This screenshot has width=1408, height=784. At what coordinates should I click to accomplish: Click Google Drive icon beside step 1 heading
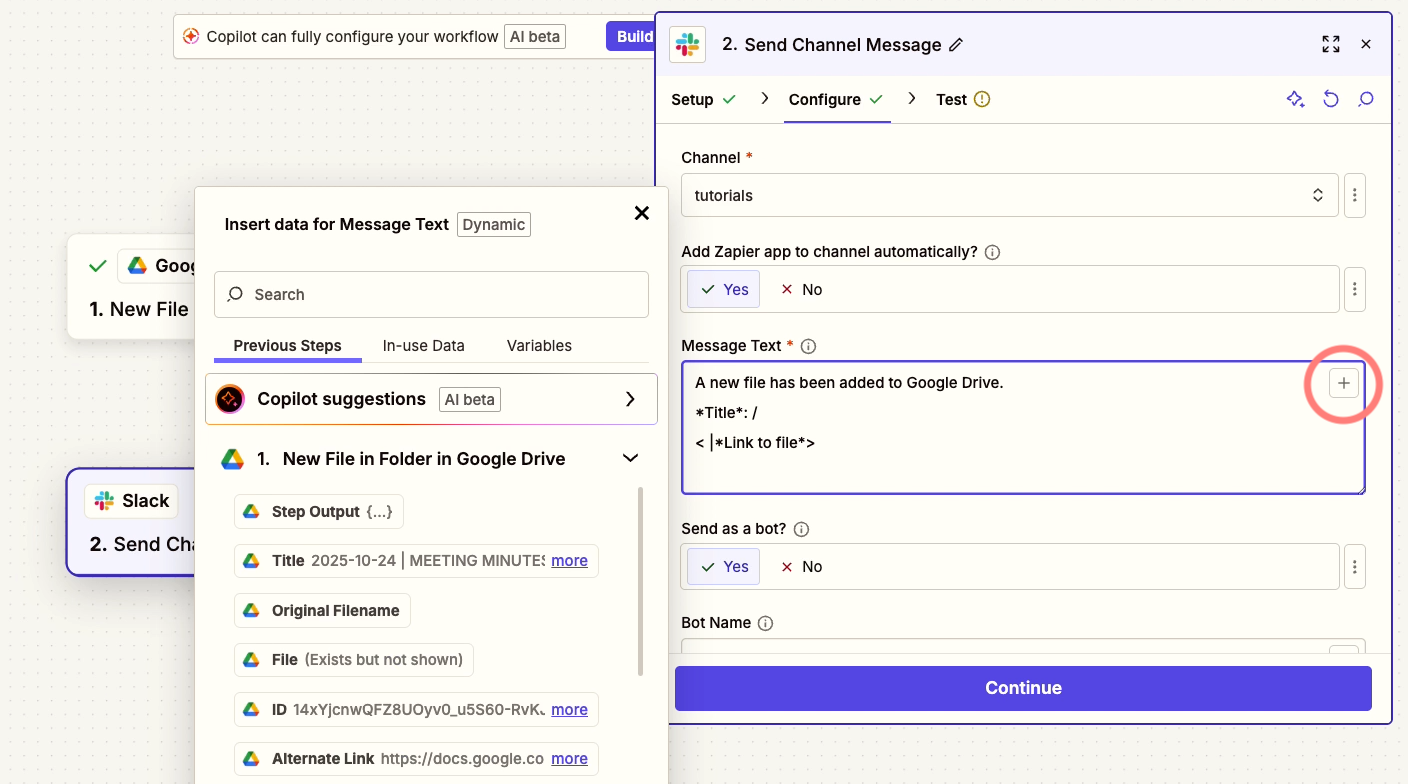click(x=232, y=459)
